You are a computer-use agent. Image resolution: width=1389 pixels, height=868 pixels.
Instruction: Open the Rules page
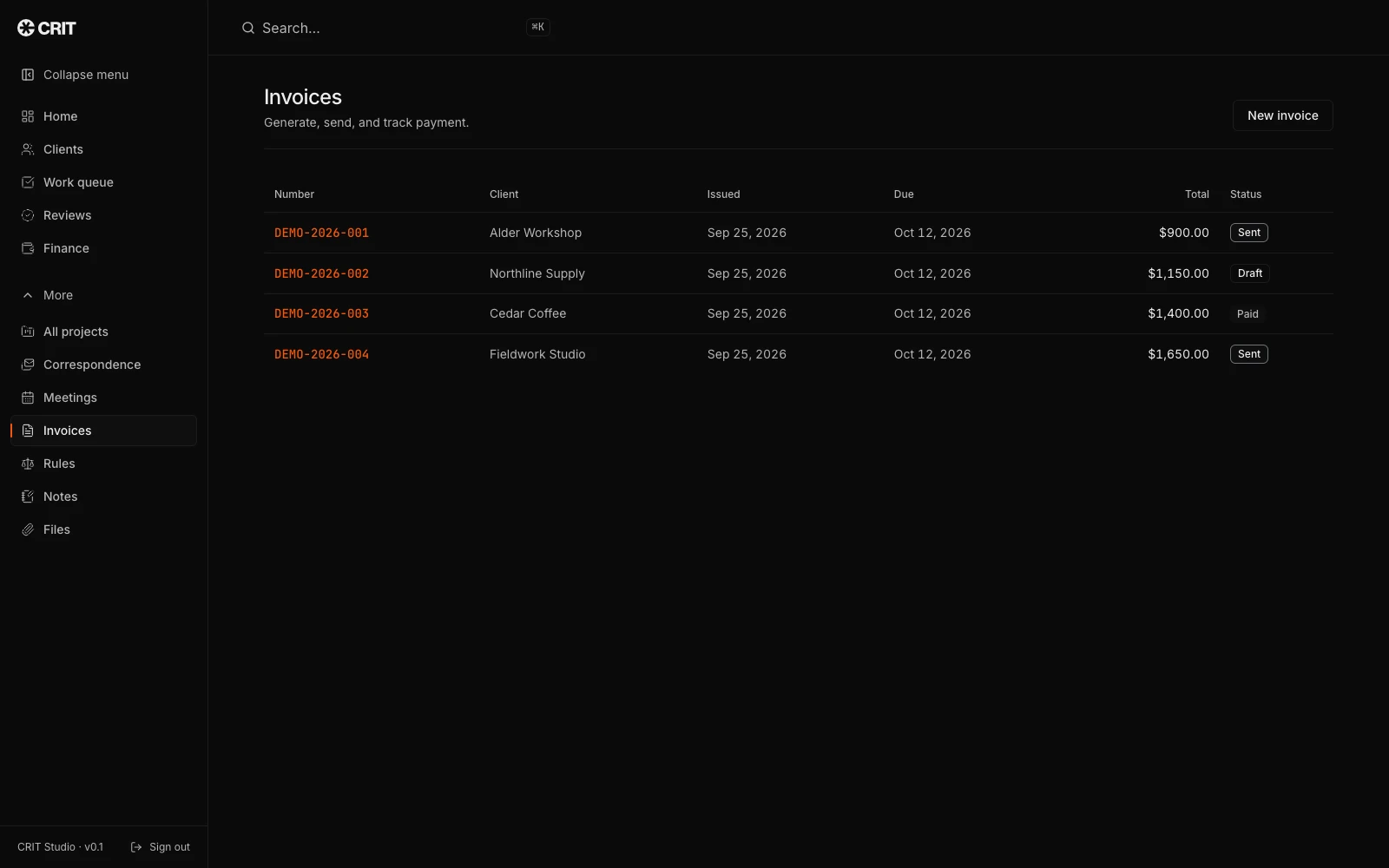click(103, 464)
